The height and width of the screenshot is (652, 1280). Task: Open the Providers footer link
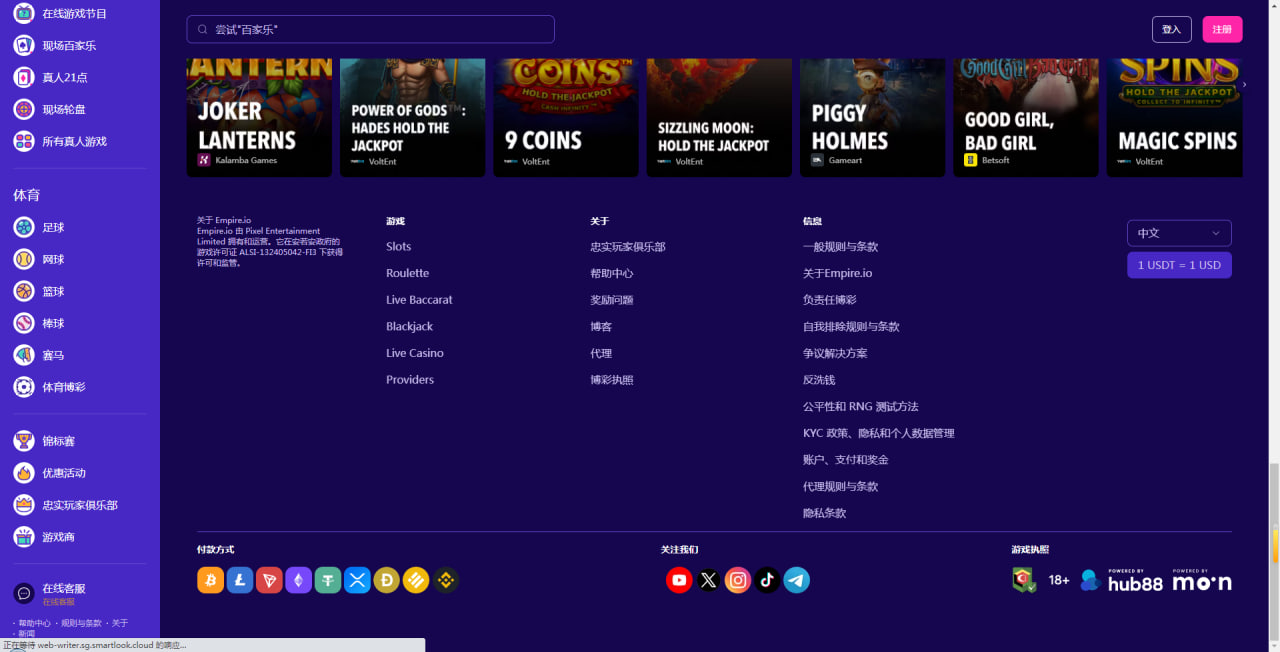[410, 380]
